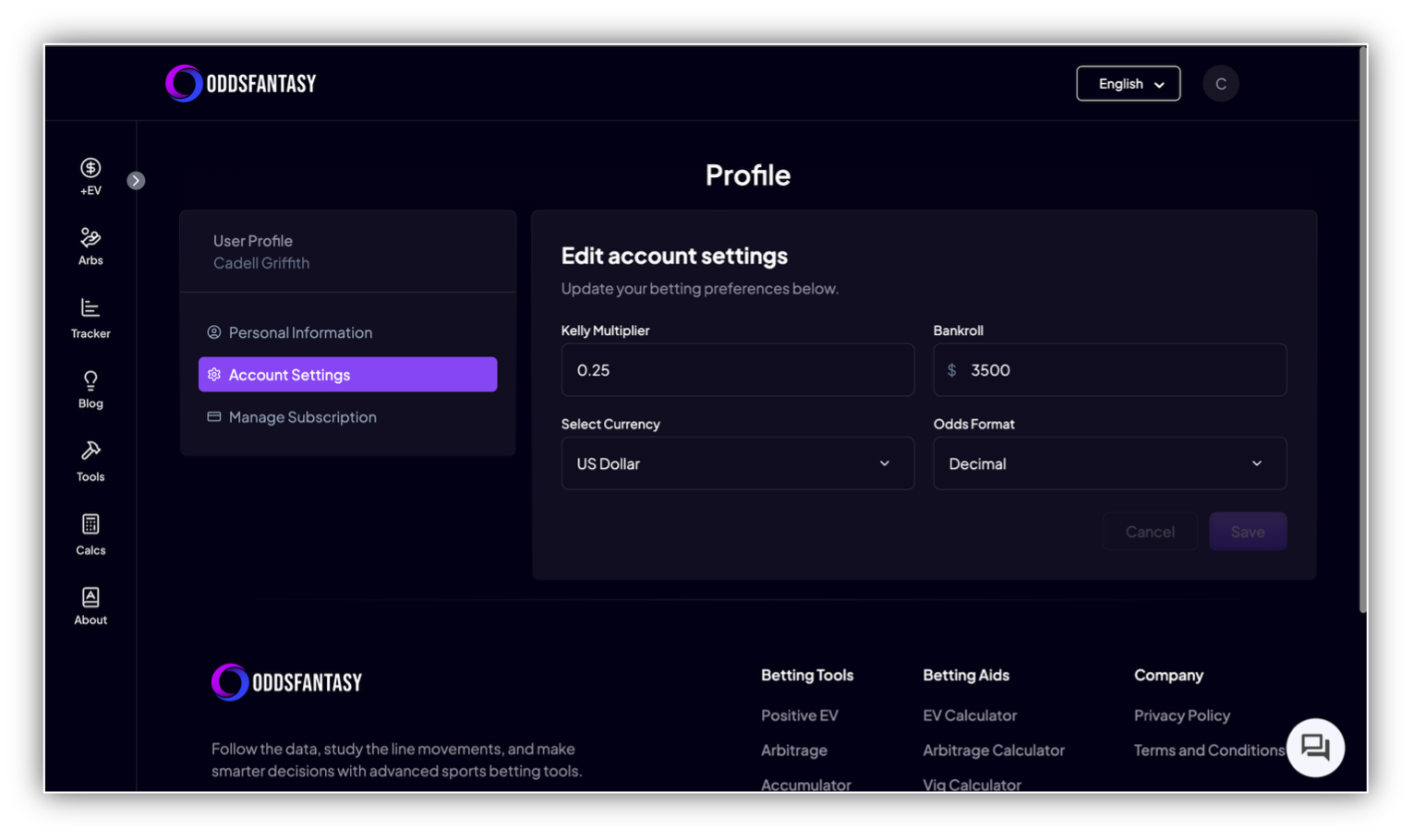Click the Kelly Multiplier input field
This screenshot has width=1413, height=840.
[x=737, y=369]
